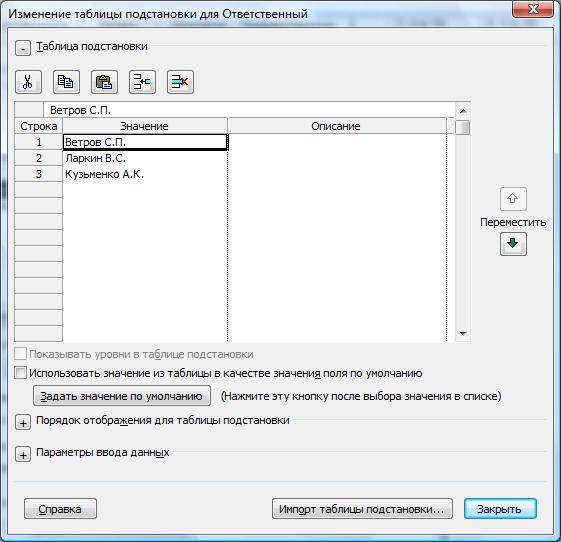
Task: Click row header number 3
Action: click(39, 174)
